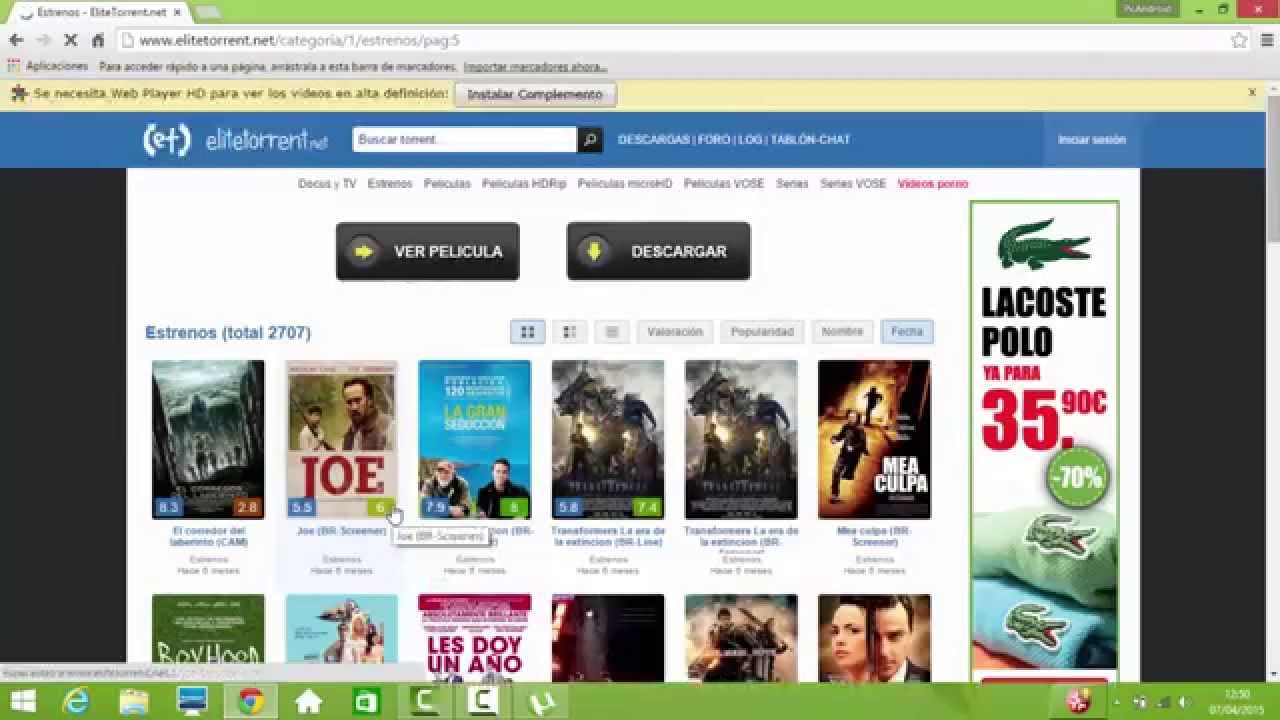The image size is (1280, 720).
Task: Open the Peliculas microHD category
Action: 625,184
